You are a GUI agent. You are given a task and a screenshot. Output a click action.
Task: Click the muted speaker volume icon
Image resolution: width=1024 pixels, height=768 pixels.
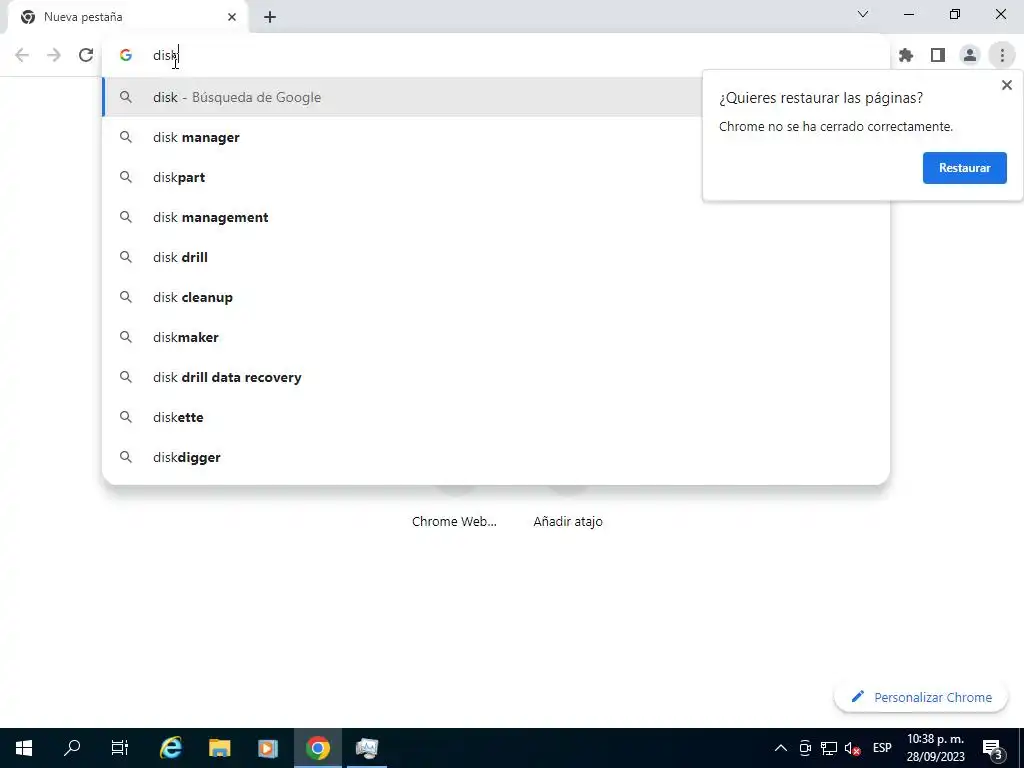pos(852,748)
